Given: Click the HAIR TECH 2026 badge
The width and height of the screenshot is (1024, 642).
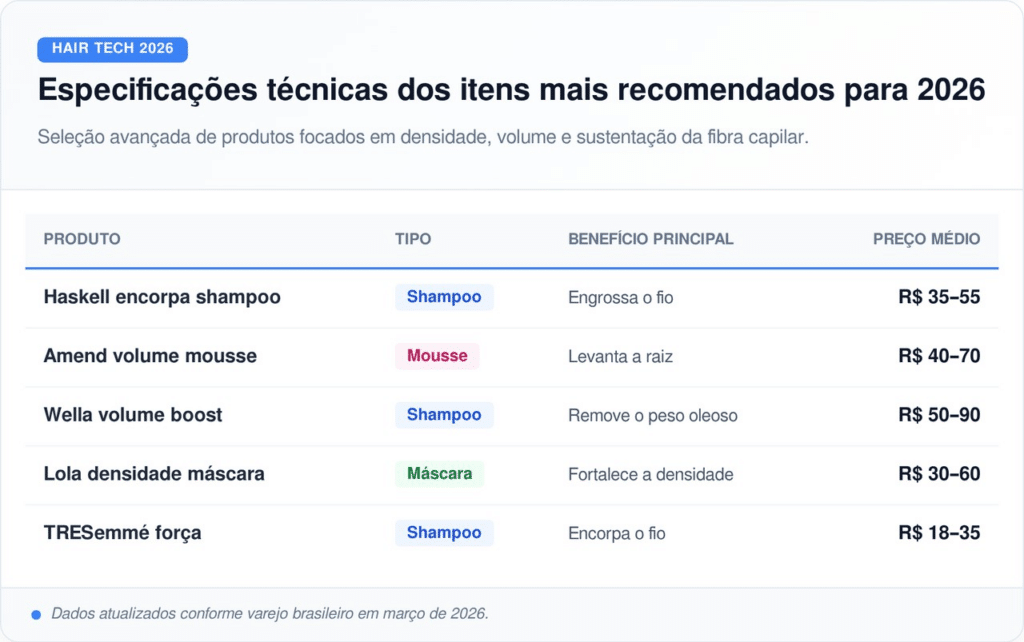Looking at the screenshot, I should pos(112,49).
